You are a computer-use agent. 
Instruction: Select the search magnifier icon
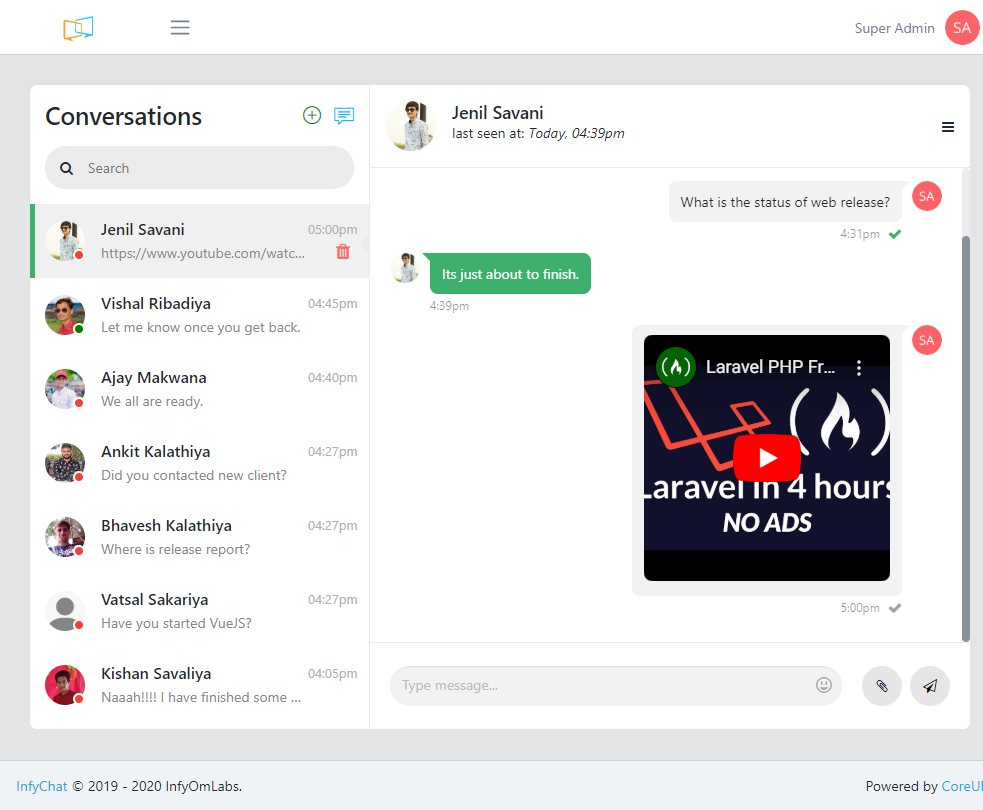[x=66, y=167]
